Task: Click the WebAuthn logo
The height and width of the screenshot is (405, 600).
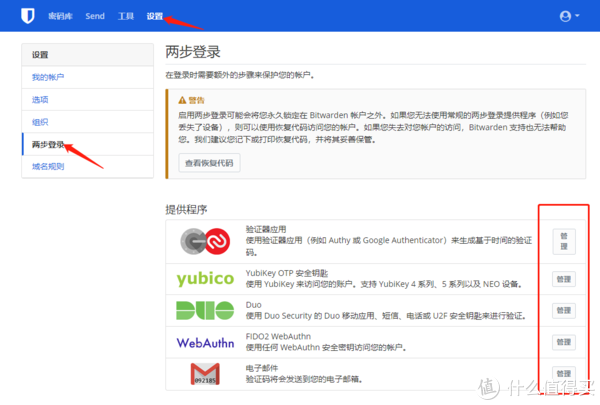Action: pyautogui.click(x=205, y=342)
